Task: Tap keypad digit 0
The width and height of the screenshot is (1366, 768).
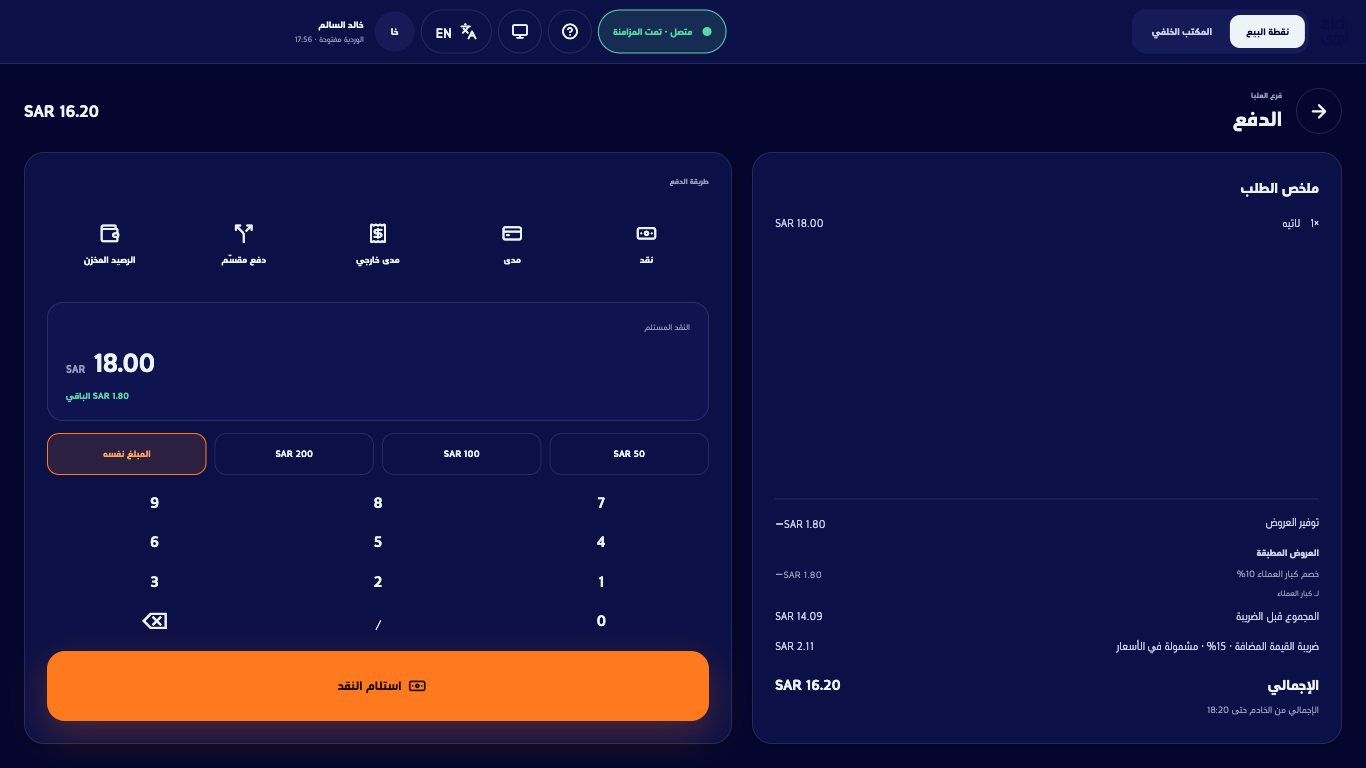Action: tap(601, 621)
